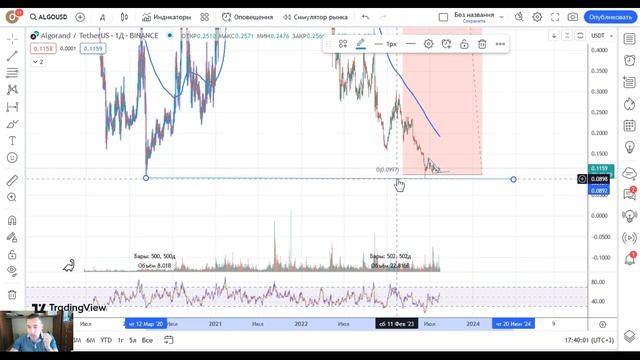Toggle the layout setup square box

[443, 17]
